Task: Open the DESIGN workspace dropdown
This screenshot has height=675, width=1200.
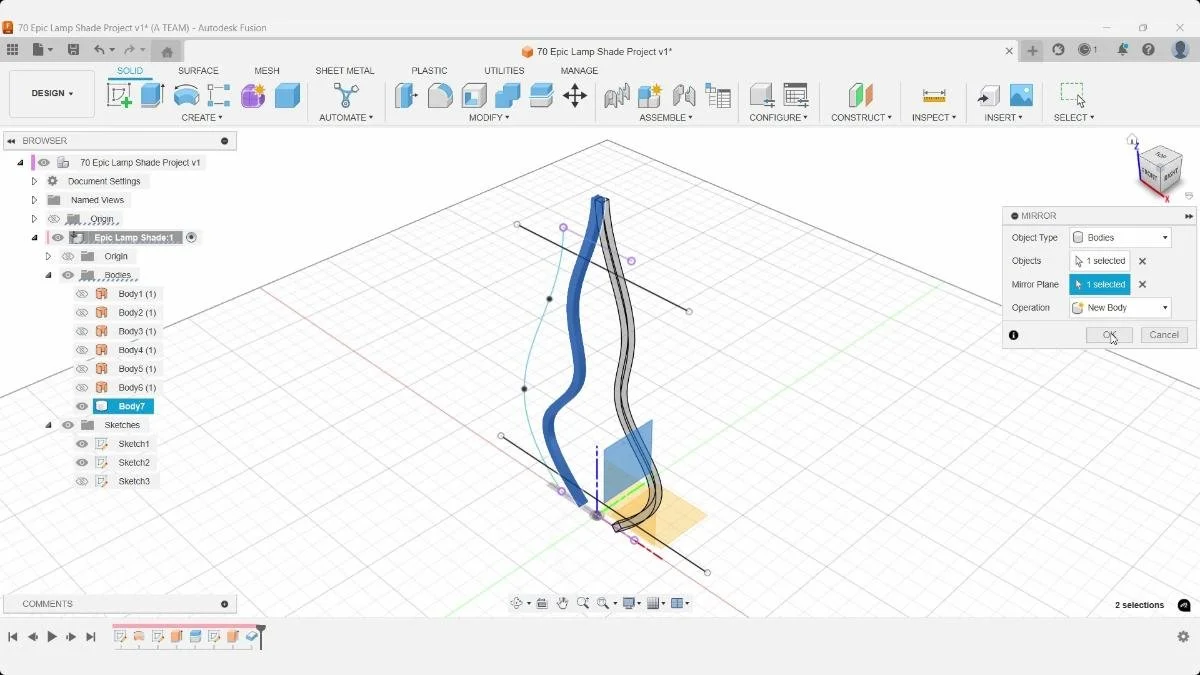Action: click(x=52, y=94)
